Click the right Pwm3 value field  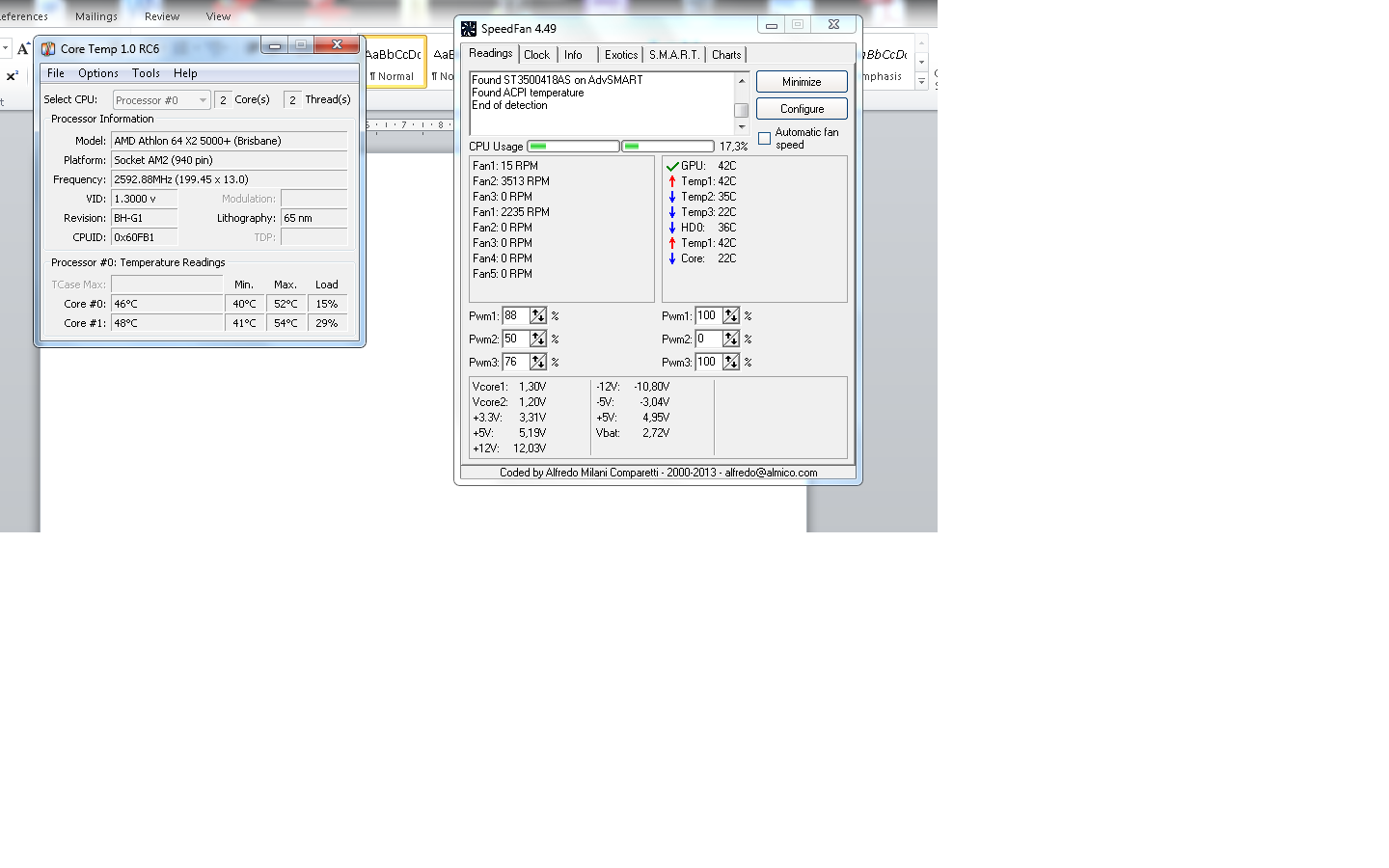tap(708, 363)
